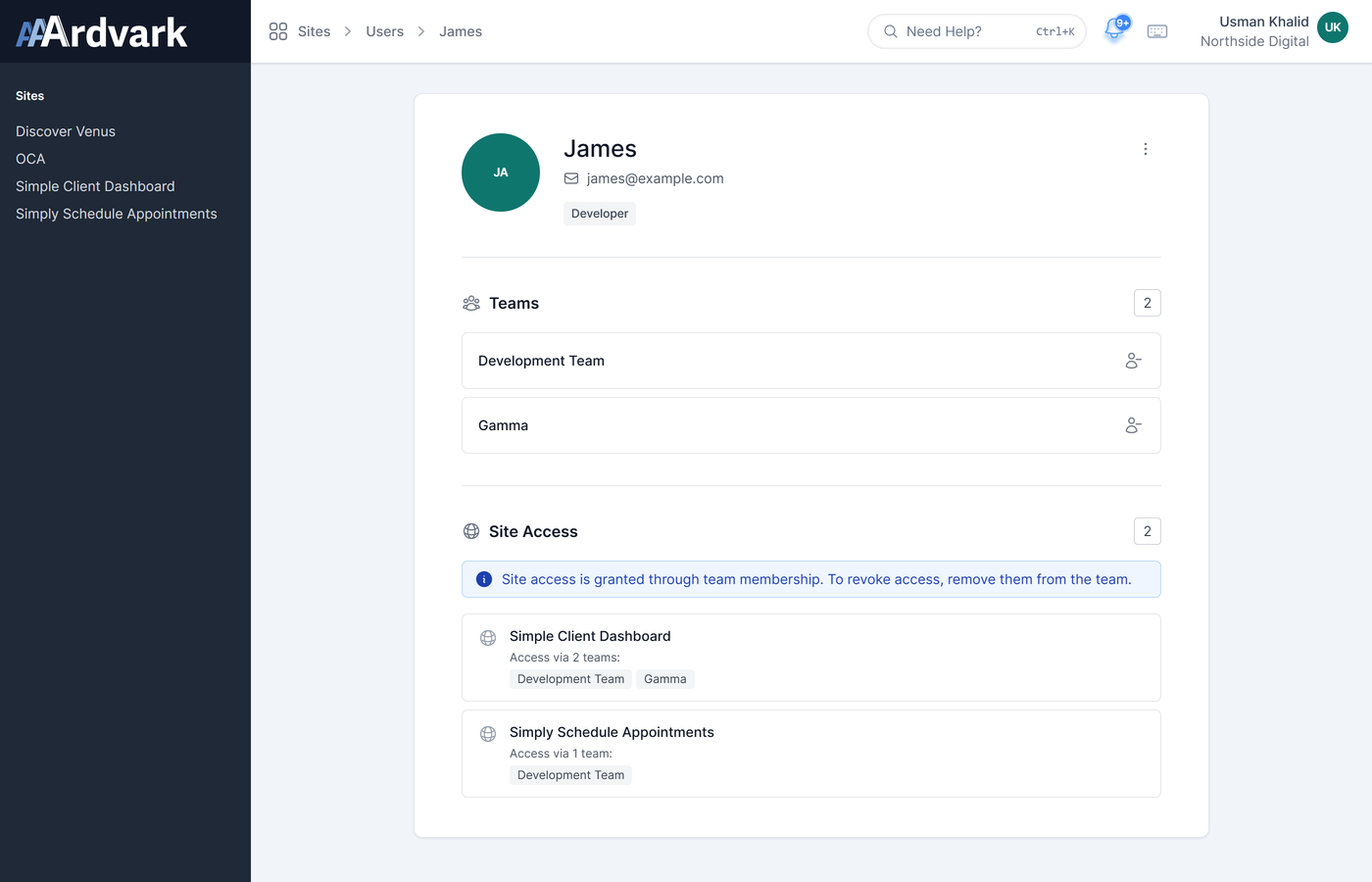Open the Development Team row
This screenshot has height=882, width=1372.
[x=811, y=361]
